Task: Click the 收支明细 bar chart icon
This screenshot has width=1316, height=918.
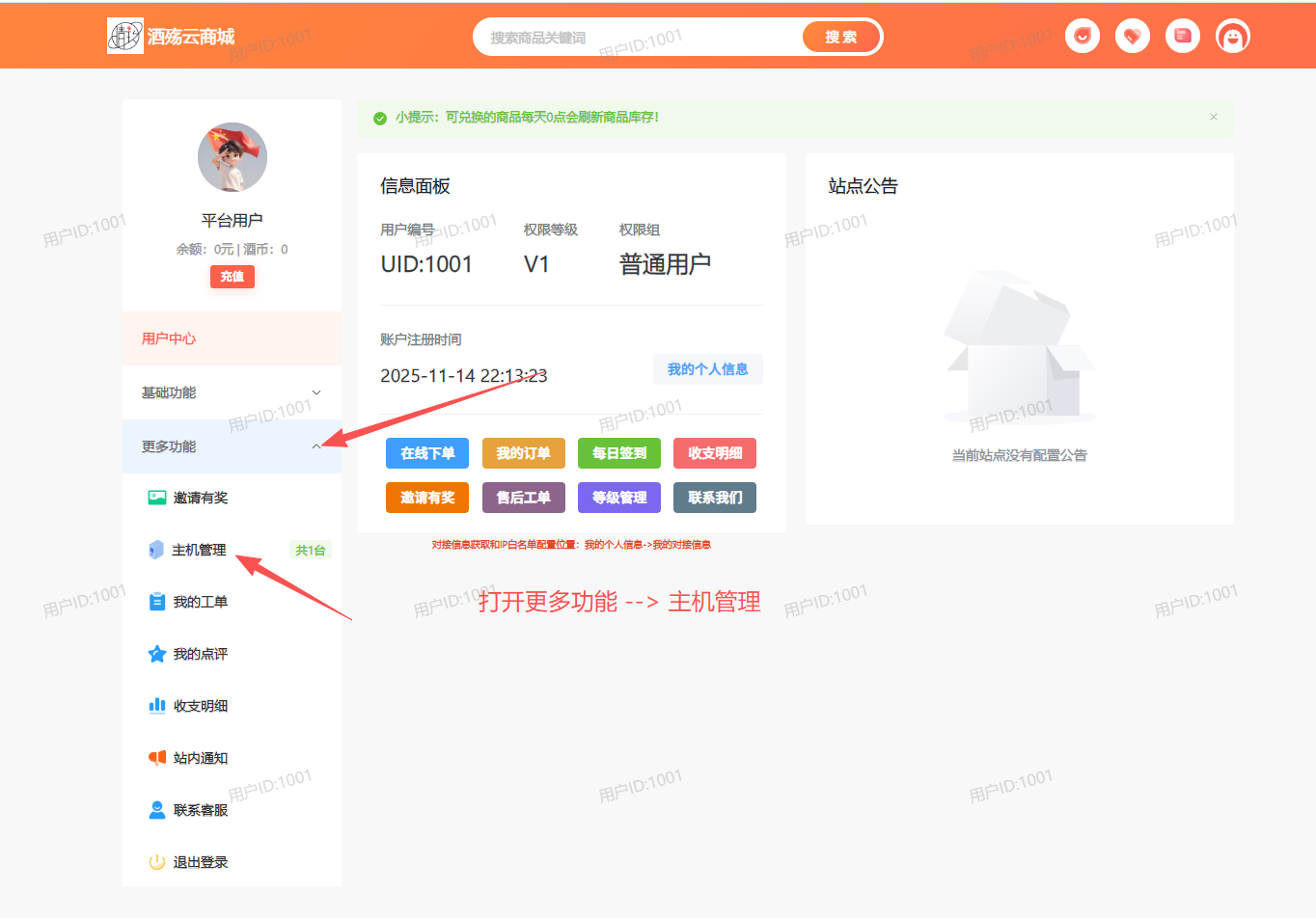Action: pyautogui.click(x=157, y=705)
